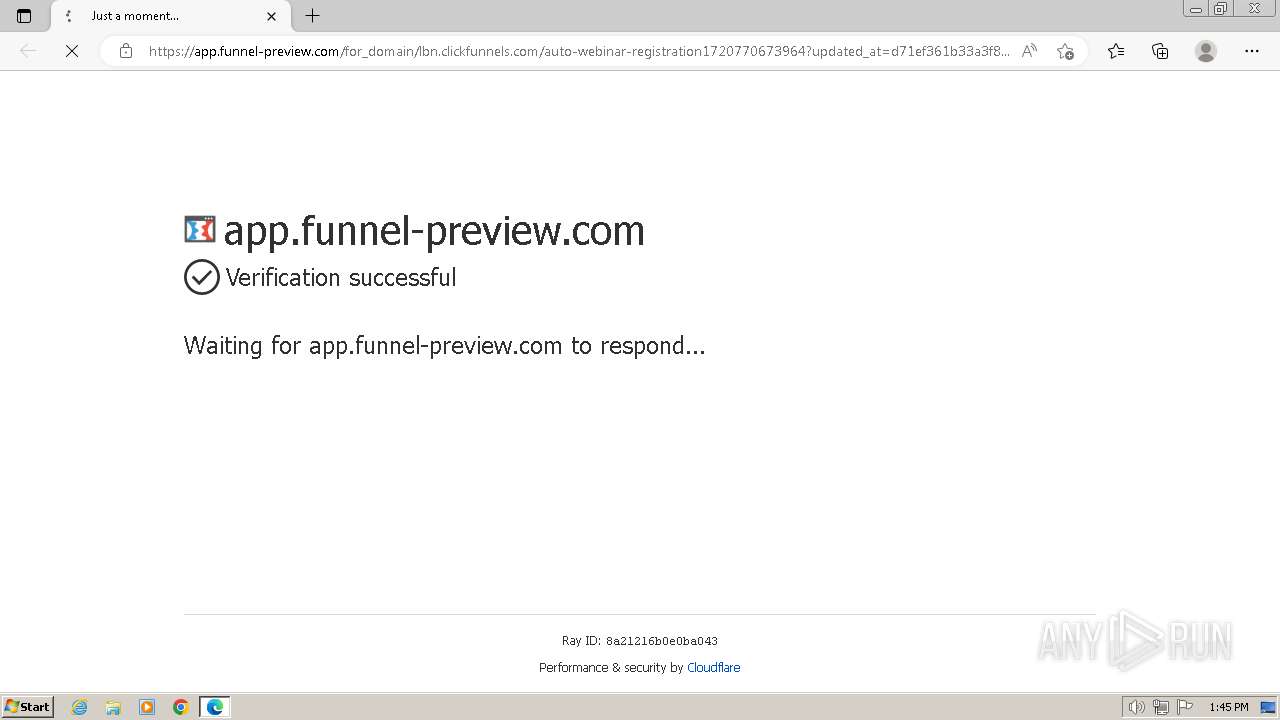This screenshot has width=1280, height=720.
Task: Open the network tray icon
Action: (1161, 707)
